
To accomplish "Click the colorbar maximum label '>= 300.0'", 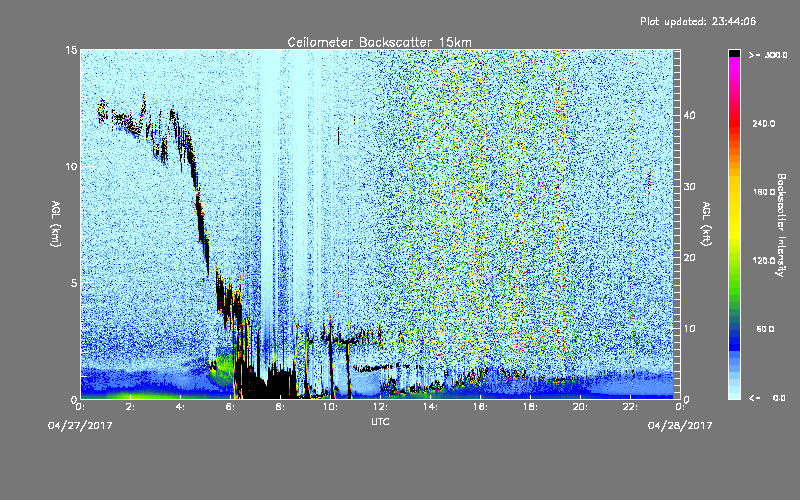I will (768, 55).
